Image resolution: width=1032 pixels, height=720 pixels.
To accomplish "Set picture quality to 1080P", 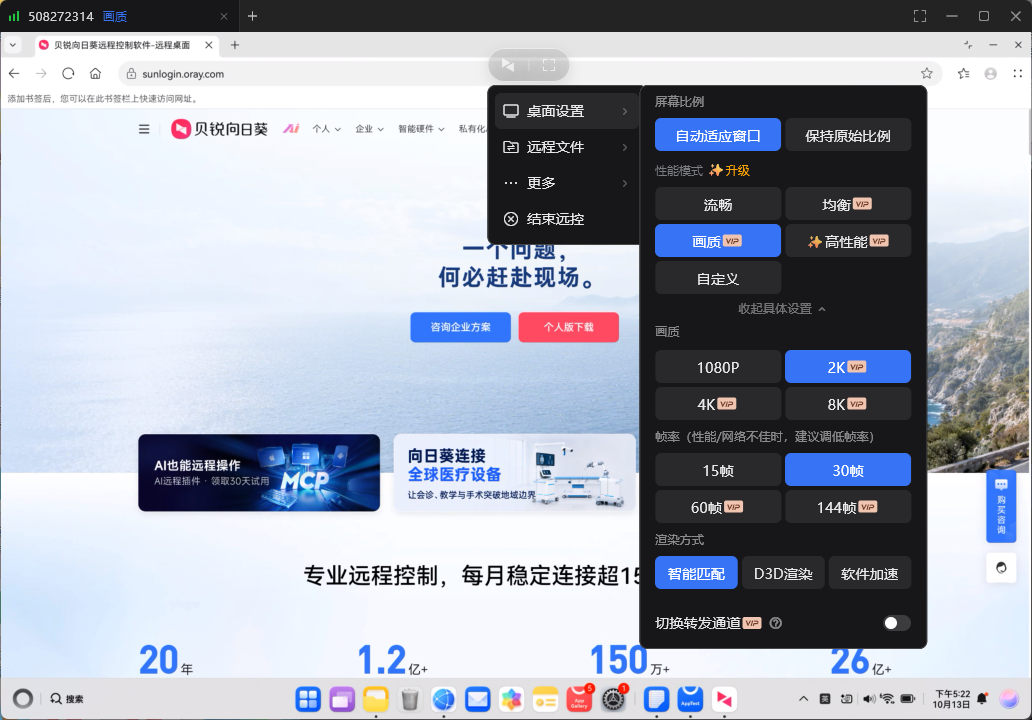I will 717,367.
